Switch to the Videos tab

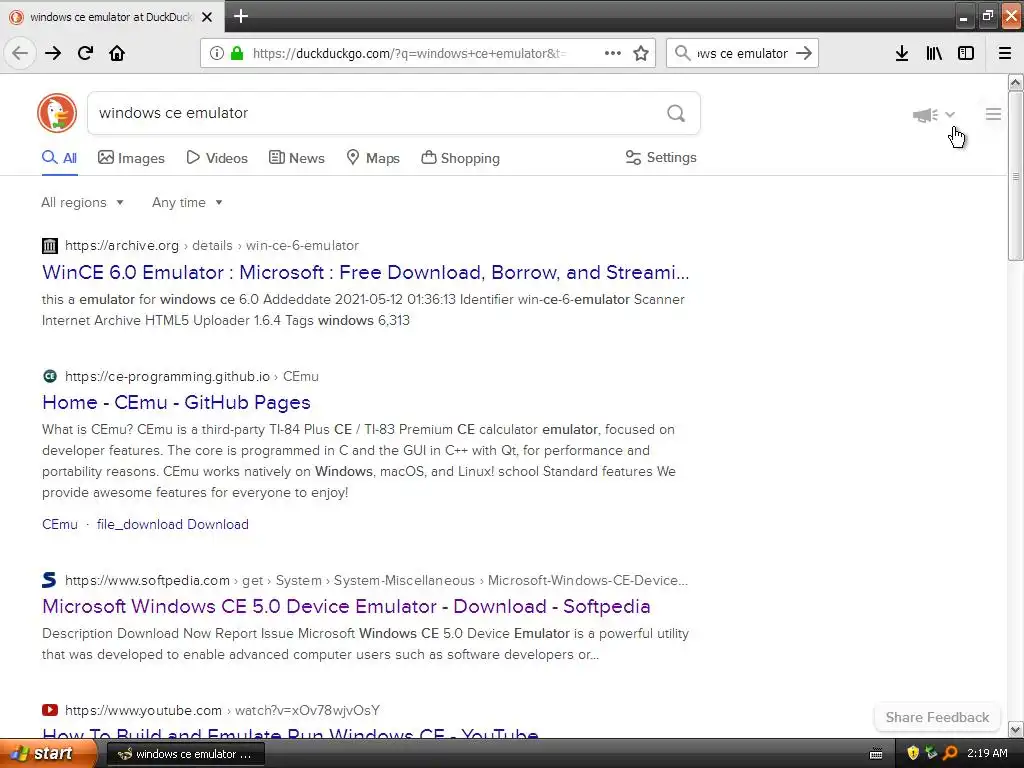[217, 158]
